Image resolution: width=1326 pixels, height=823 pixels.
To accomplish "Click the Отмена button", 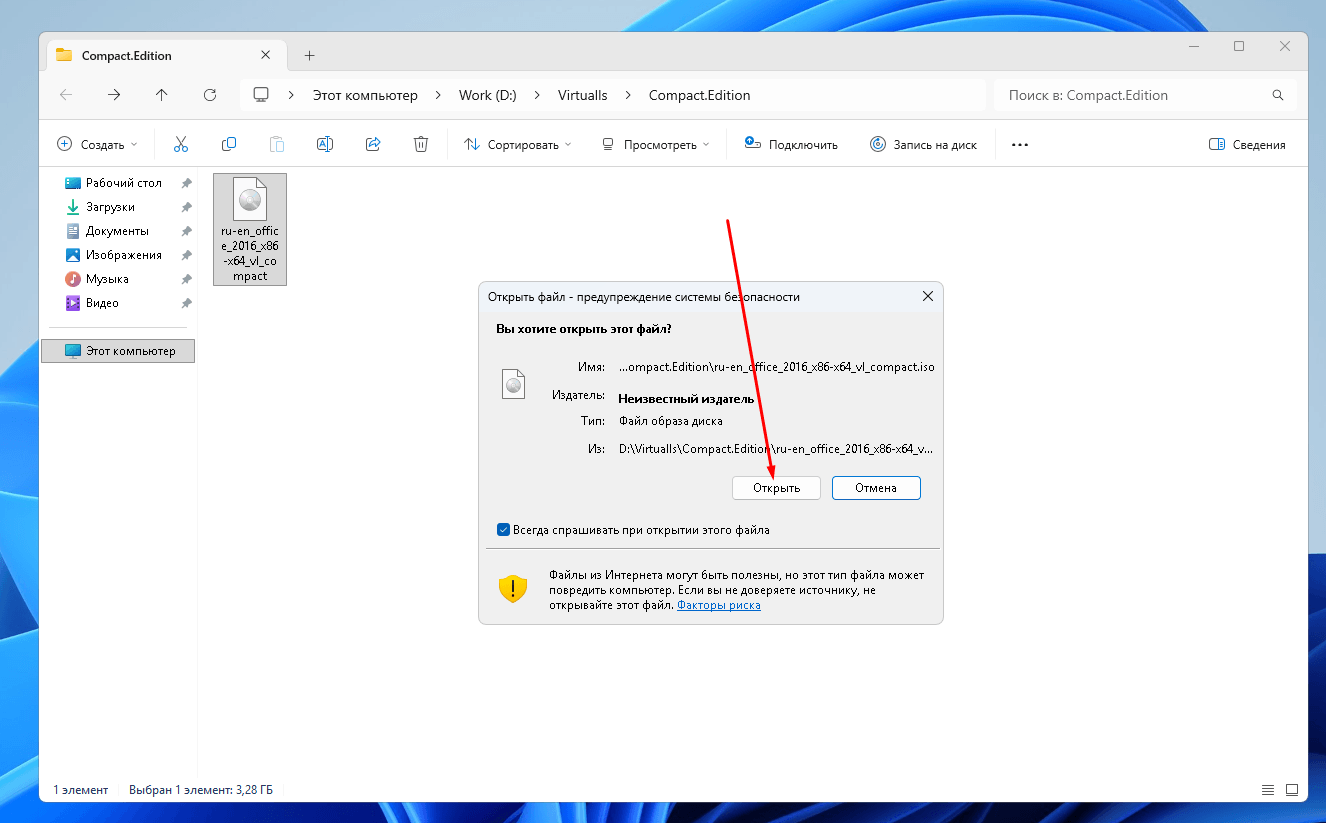I will point(876,488).
